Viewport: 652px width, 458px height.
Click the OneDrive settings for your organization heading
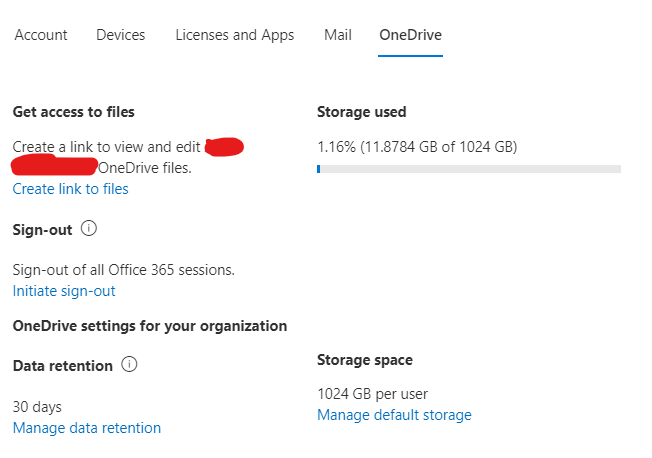click(150, 326)
